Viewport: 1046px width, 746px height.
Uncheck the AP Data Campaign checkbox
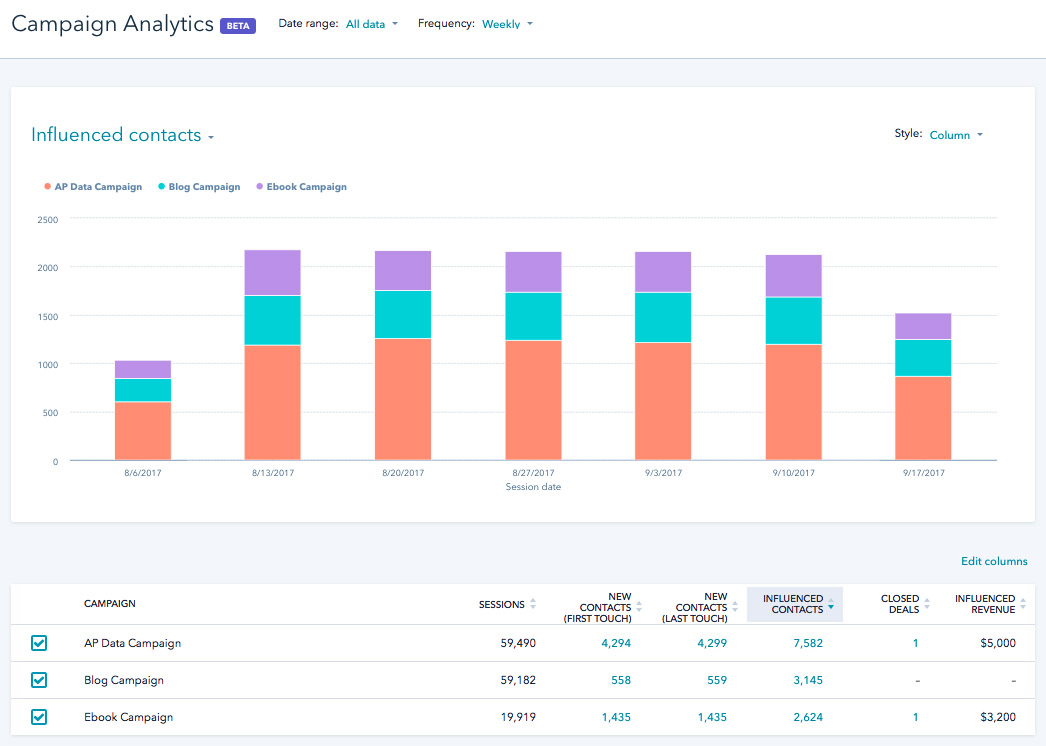39,643
